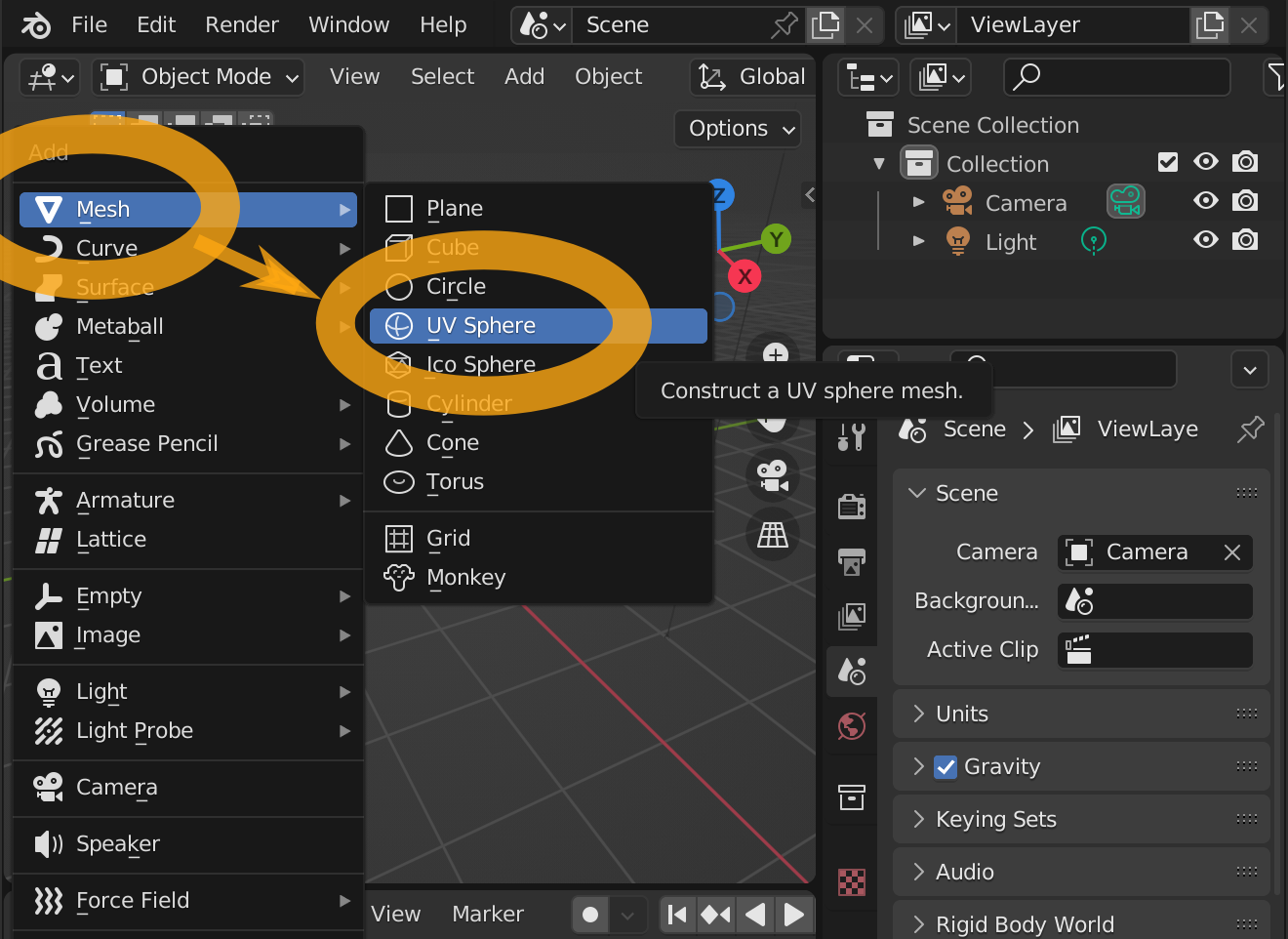Open the Object Mode dropdown
The width and height of the screenshot is (1288, 939).
(x=198, y=77)
